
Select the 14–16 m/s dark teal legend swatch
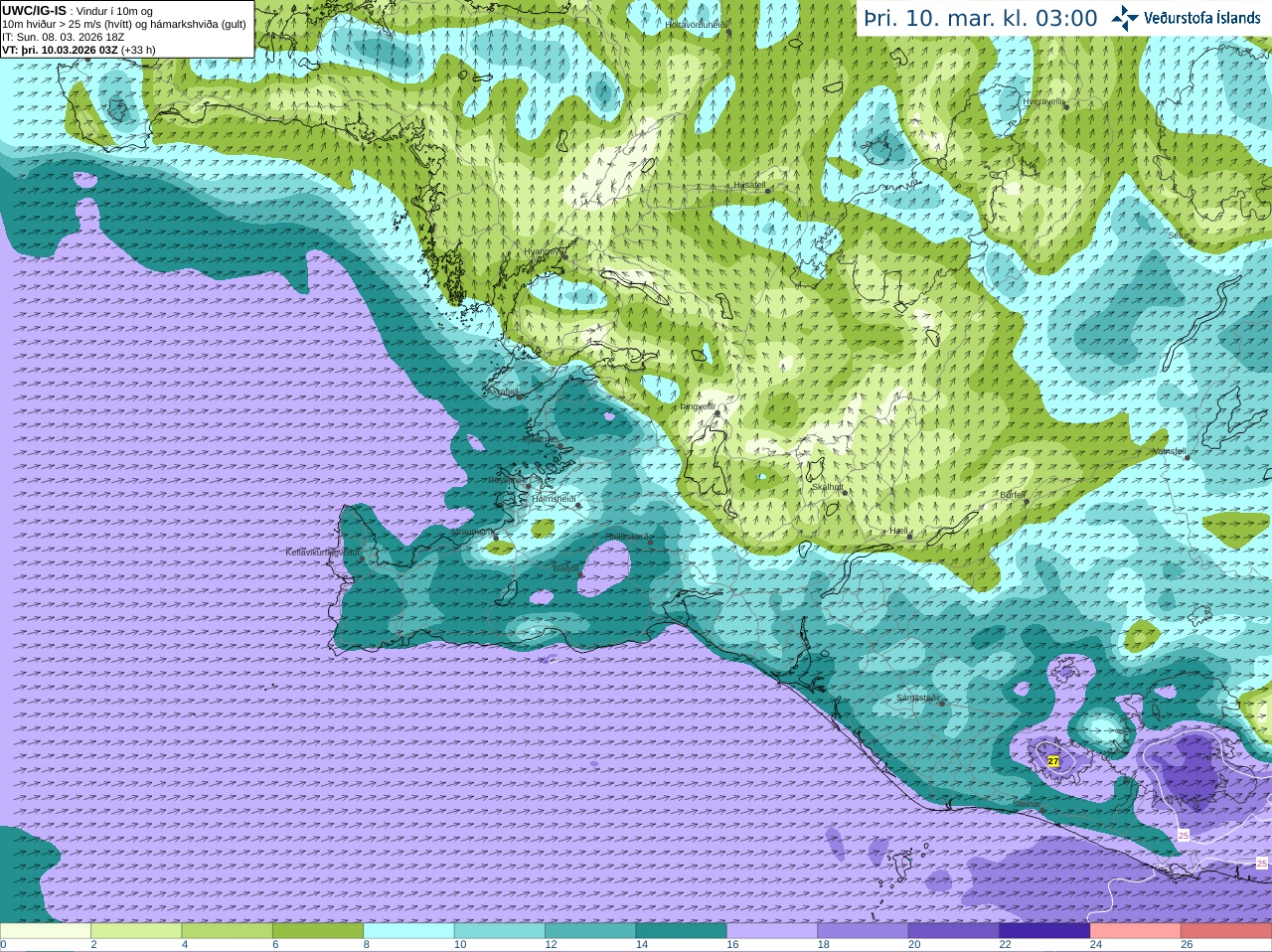pyautogui.click(x=682, y=931)
